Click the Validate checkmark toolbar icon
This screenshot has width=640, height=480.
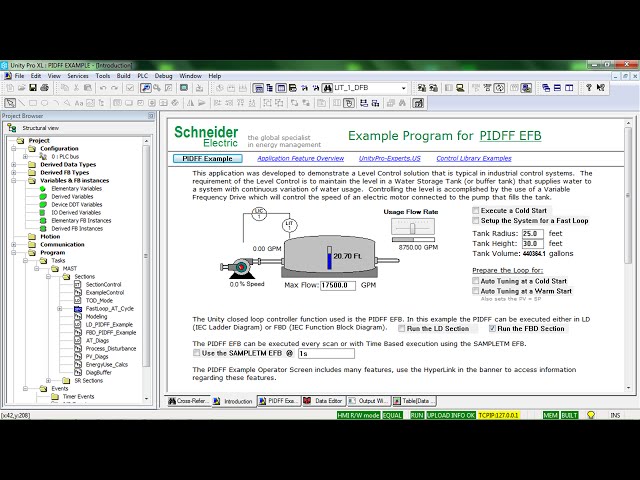tap(130, 88)
